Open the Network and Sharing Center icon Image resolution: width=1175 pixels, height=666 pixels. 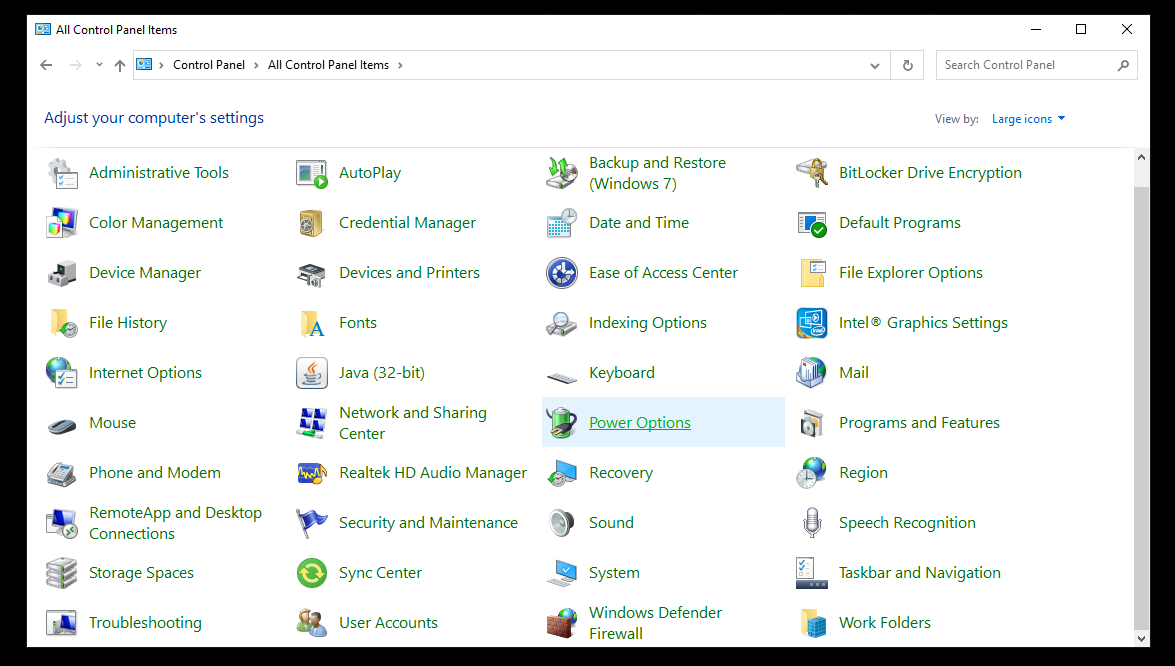point(312,423)
